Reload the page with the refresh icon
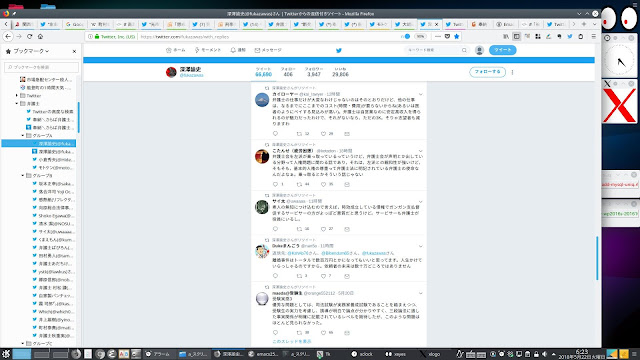 [29, 36]
